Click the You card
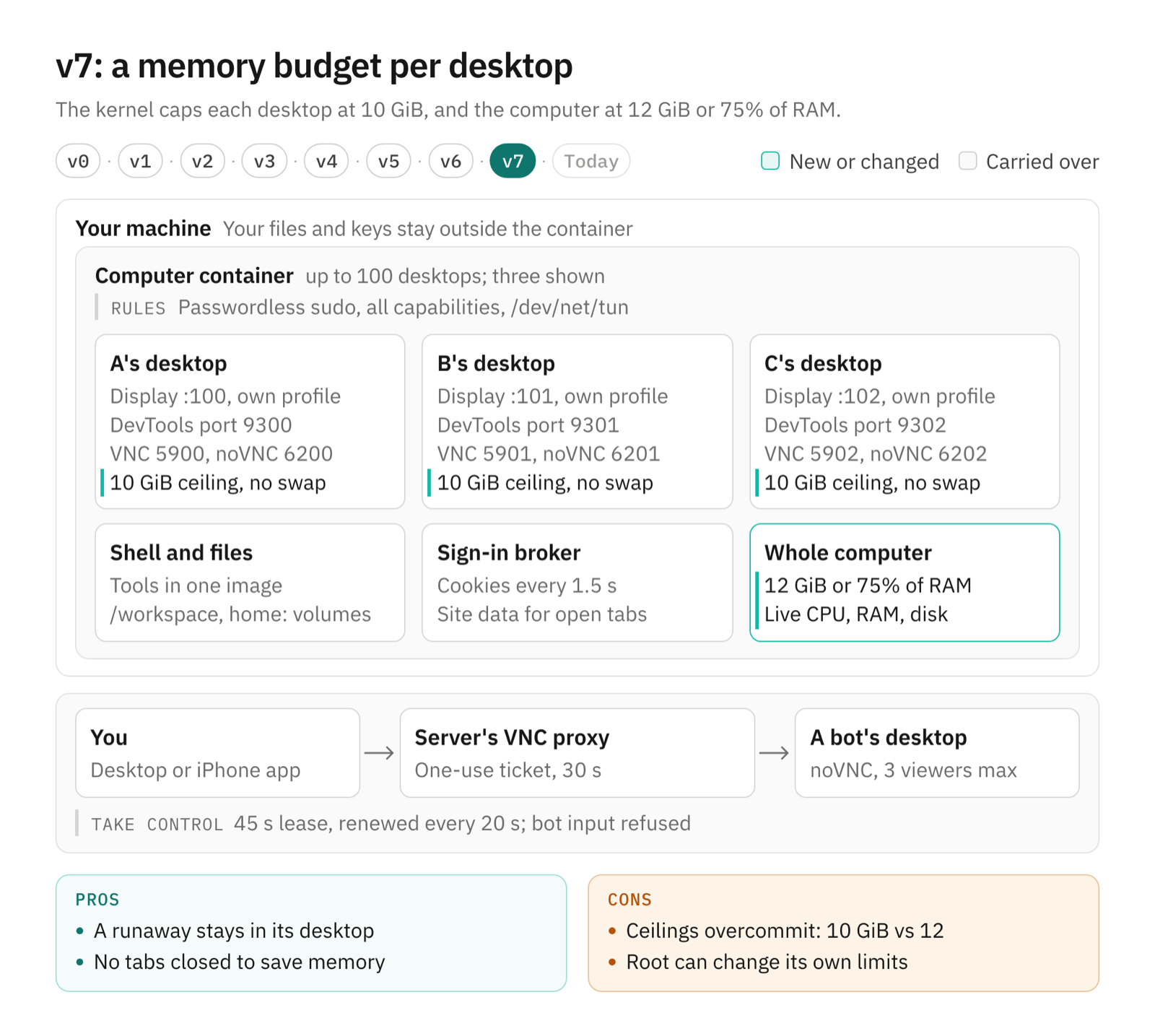Viewport: 1155px width, 1036px height. [217, 753]
